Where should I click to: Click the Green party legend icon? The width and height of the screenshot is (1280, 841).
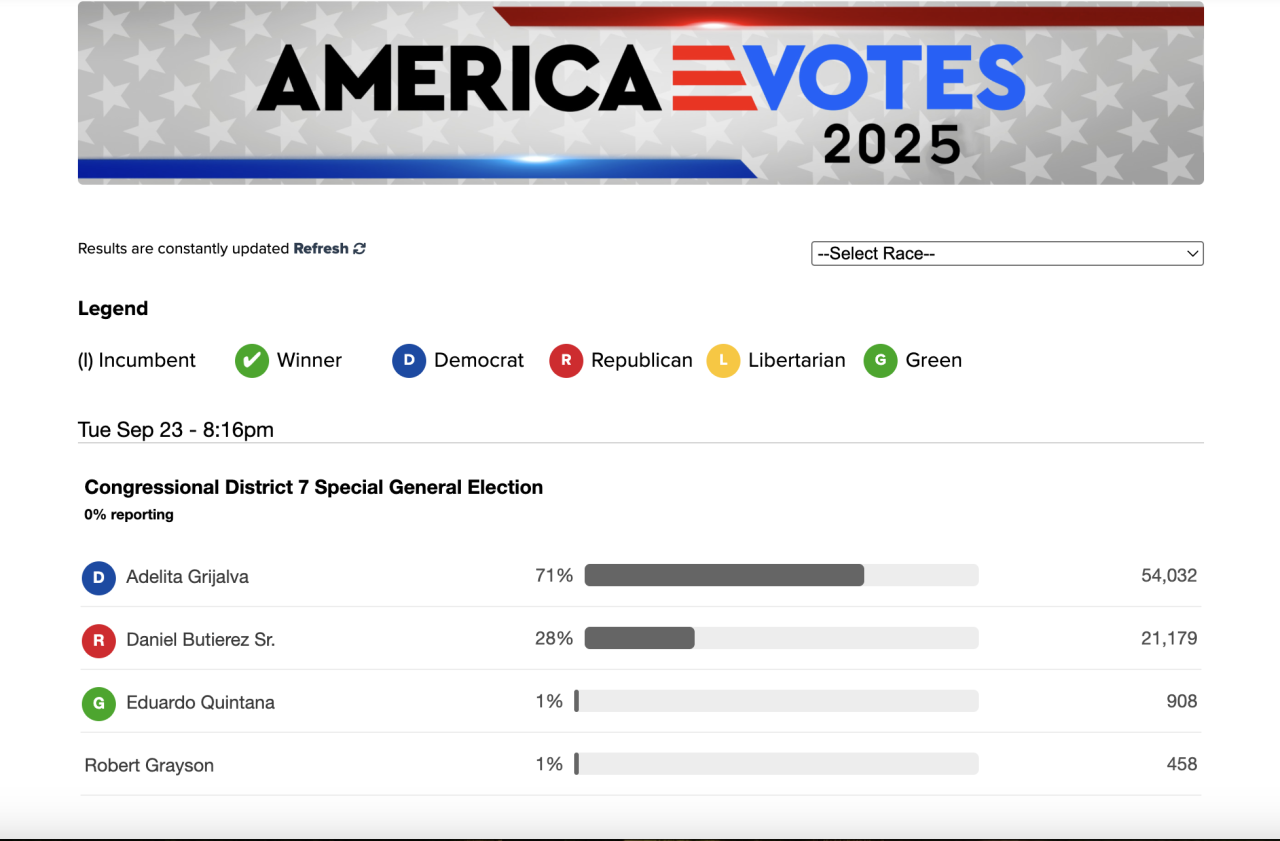coord(881,361)
